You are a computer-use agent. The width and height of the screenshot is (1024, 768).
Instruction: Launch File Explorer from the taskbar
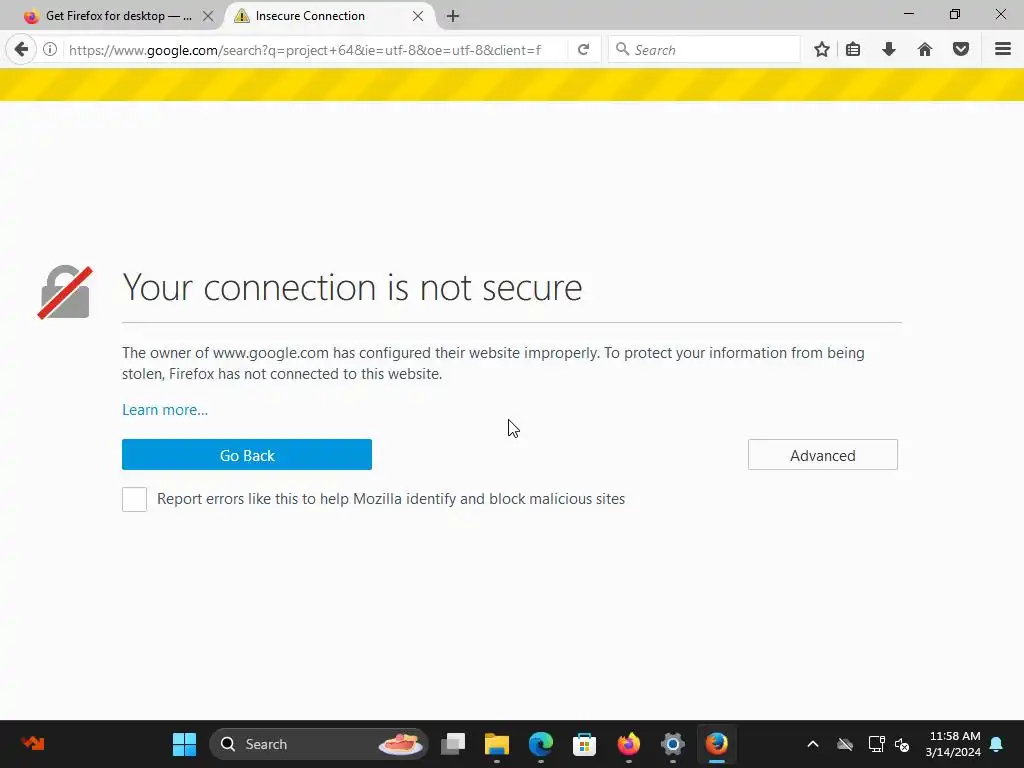[x=496, y=744]
